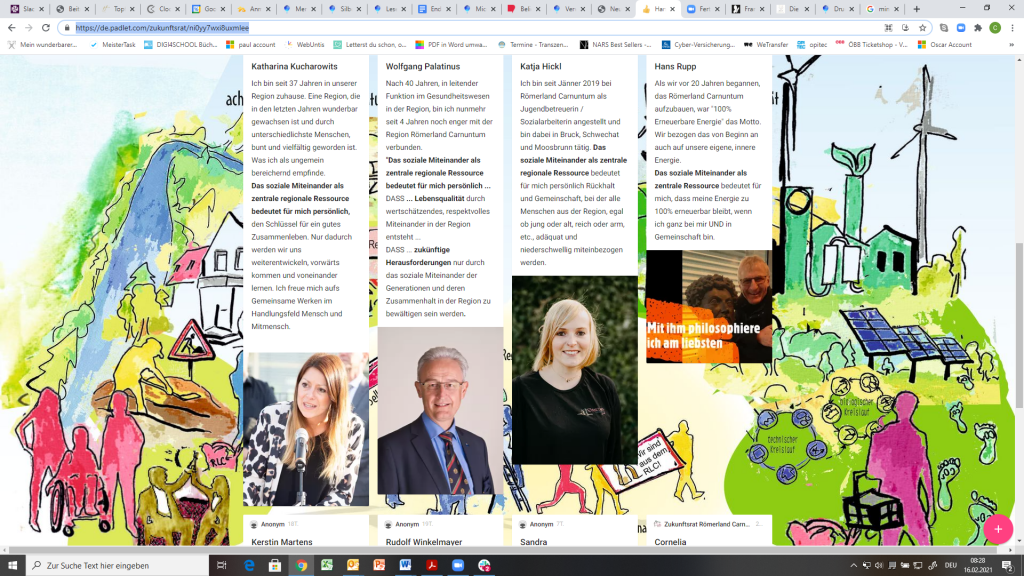1024x576 pixels.
Task: Switch to the first Slack browser tab
Action: [22, 9]
